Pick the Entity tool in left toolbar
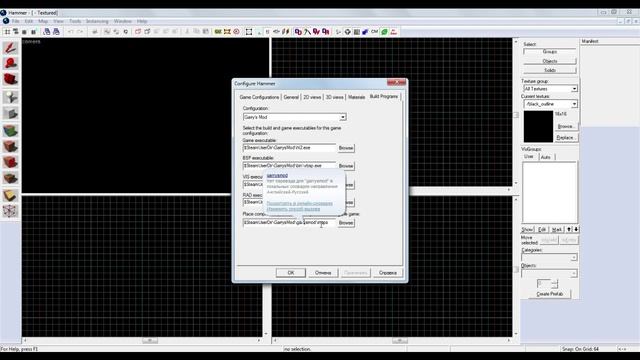Image resolution: width=640 pixels, height=360 pixels. coord(10,97)
